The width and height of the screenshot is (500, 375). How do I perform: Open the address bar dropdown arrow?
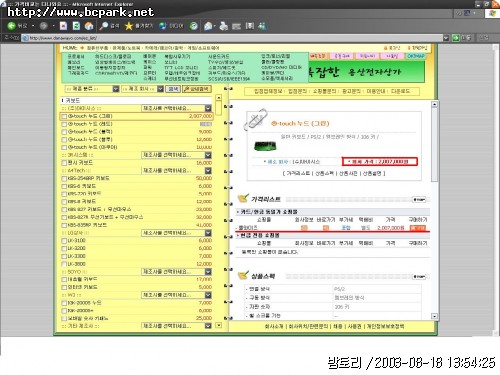point(446,38)
